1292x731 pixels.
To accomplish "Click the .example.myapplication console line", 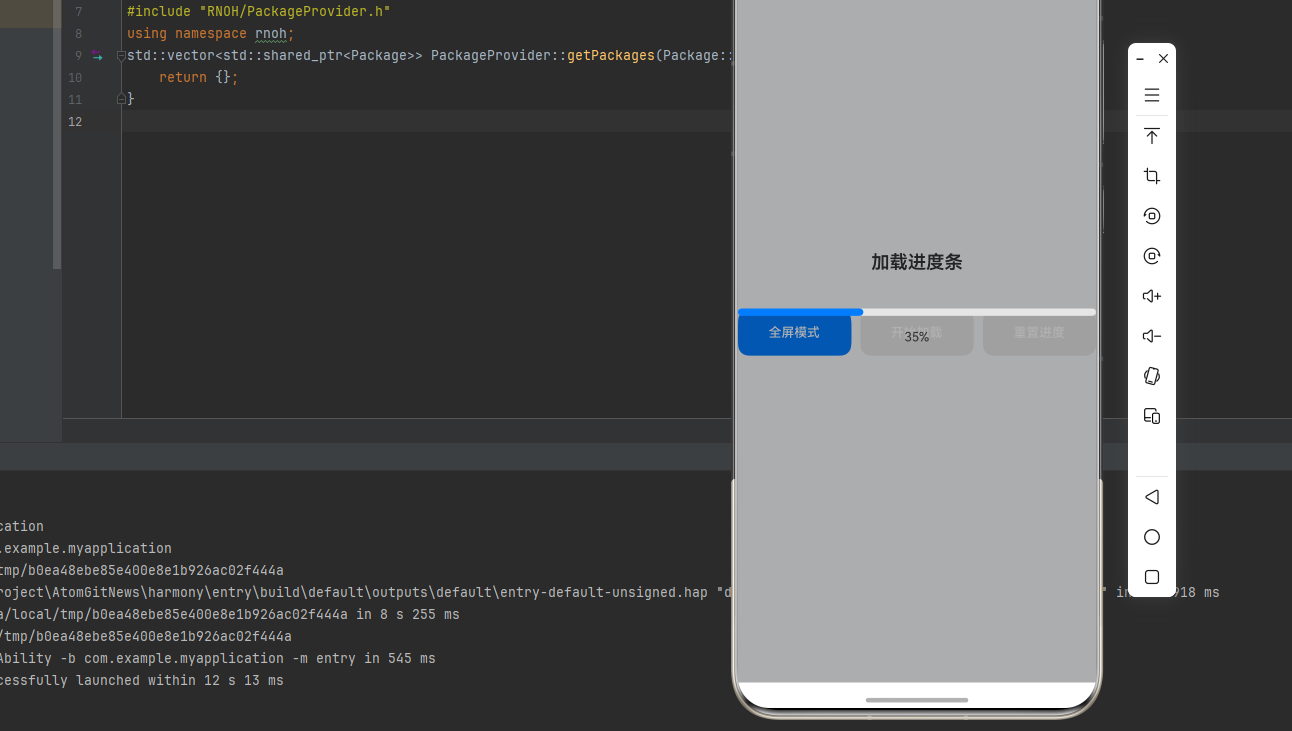I will [x=86, y=549].
